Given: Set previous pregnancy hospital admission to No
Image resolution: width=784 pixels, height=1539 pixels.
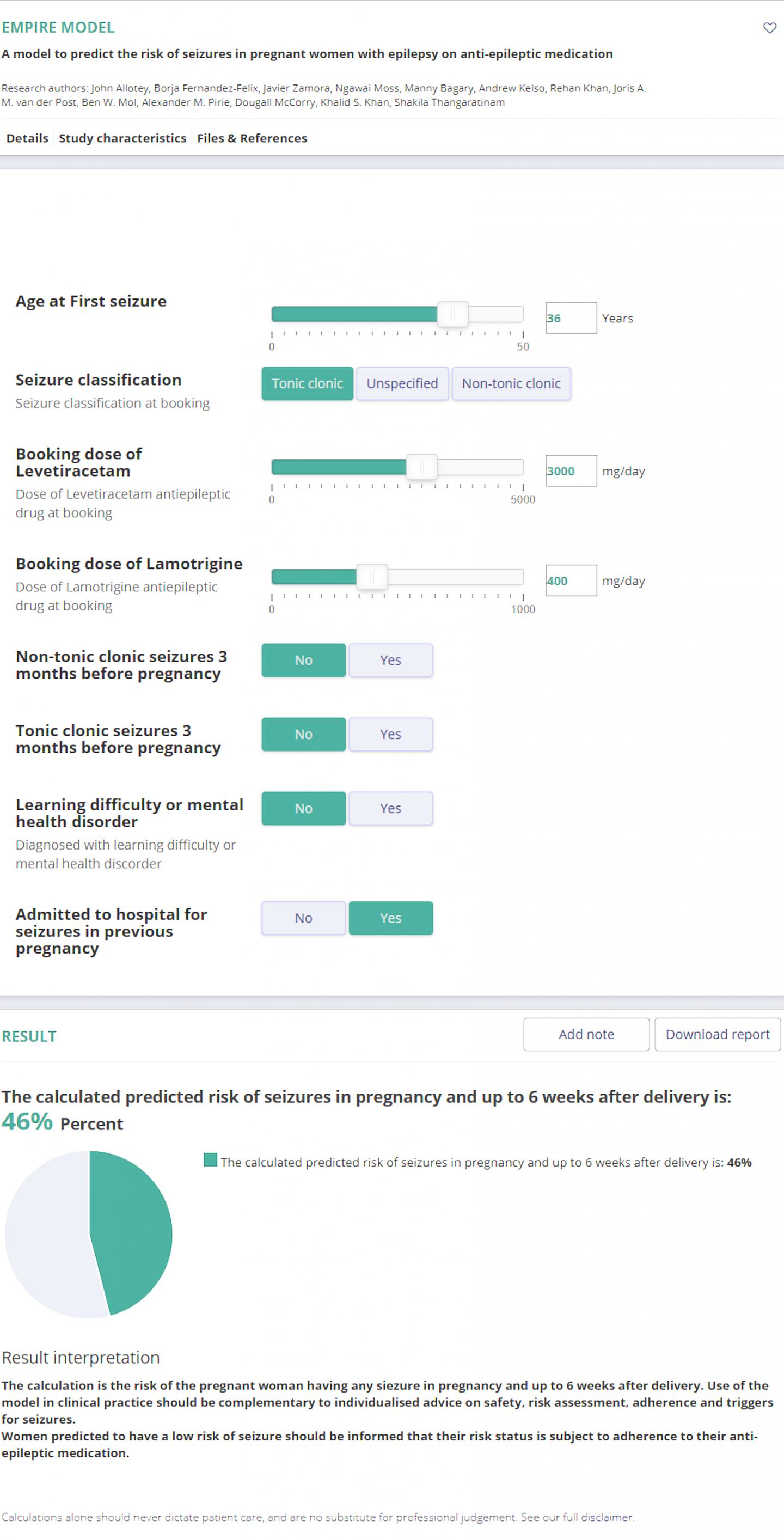Looking at the screenshot, I should (303, 918).
